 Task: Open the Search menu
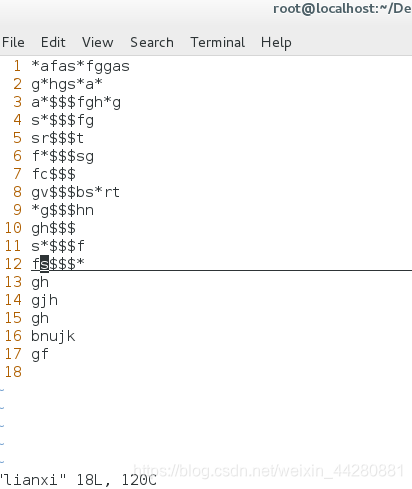pos(152,43)
